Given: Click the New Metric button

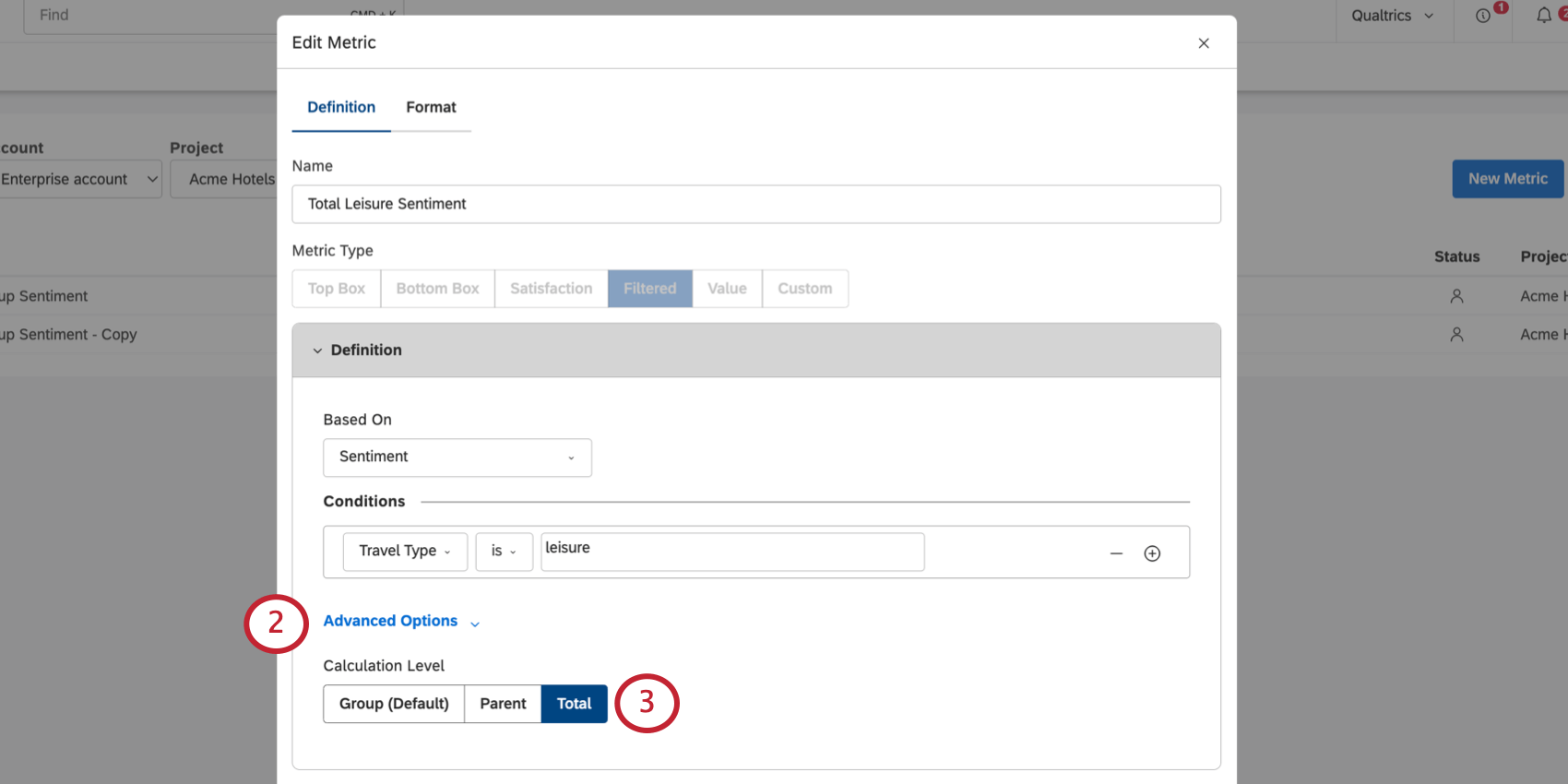Looking at the screenshot, I should tap(1508, 179).
